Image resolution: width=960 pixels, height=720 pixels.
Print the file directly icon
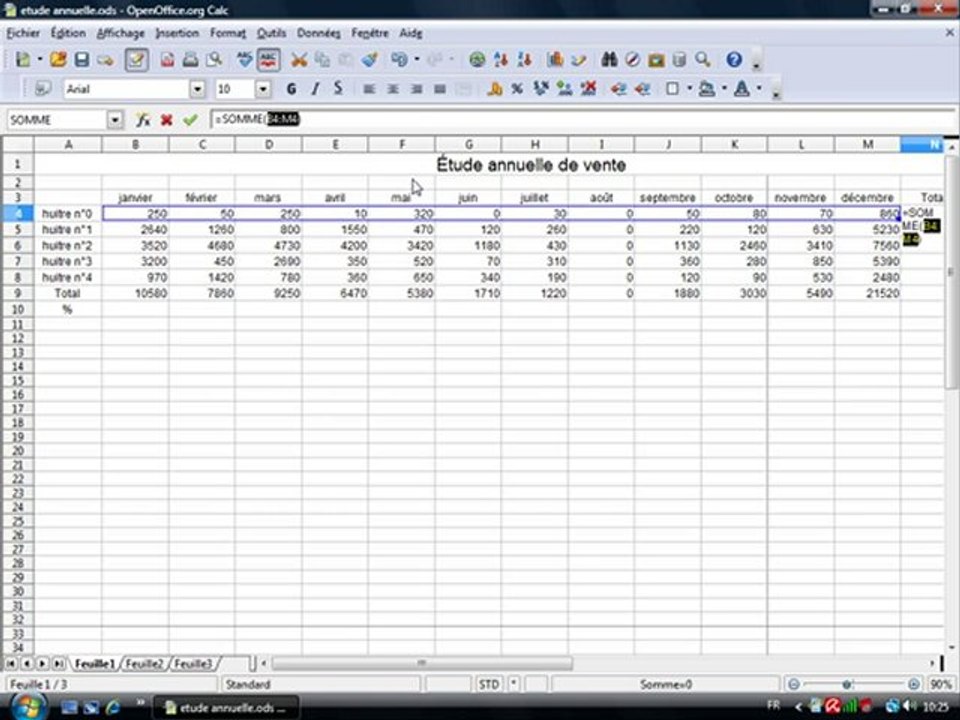point(190,59)
